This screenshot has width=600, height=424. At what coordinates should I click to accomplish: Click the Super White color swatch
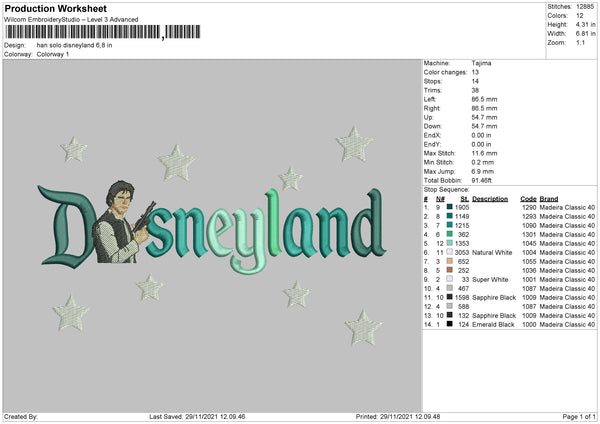pyautogui.click(x=450, y=279)
